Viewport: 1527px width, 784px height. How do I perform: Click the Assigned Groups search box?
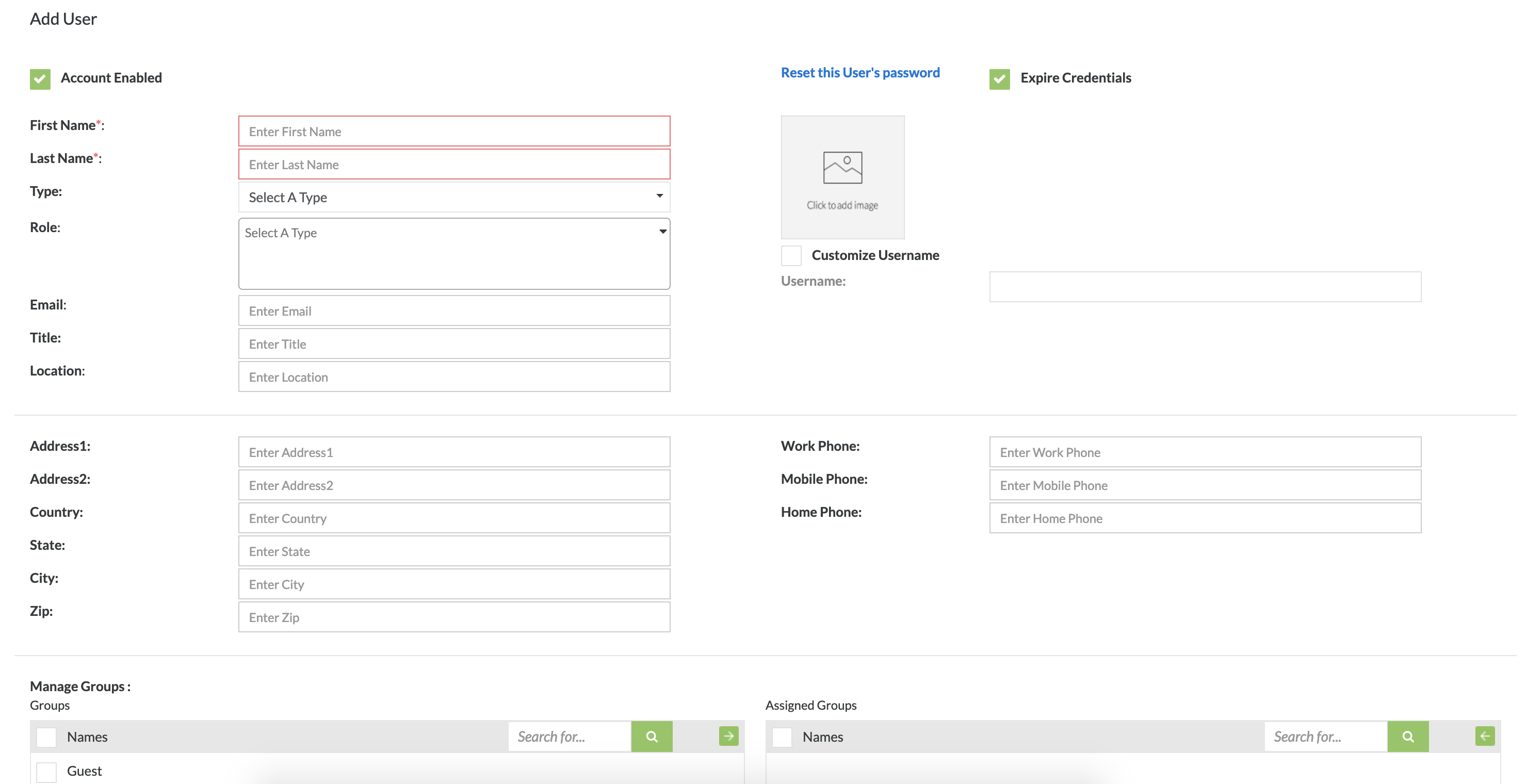(1326, 737)
